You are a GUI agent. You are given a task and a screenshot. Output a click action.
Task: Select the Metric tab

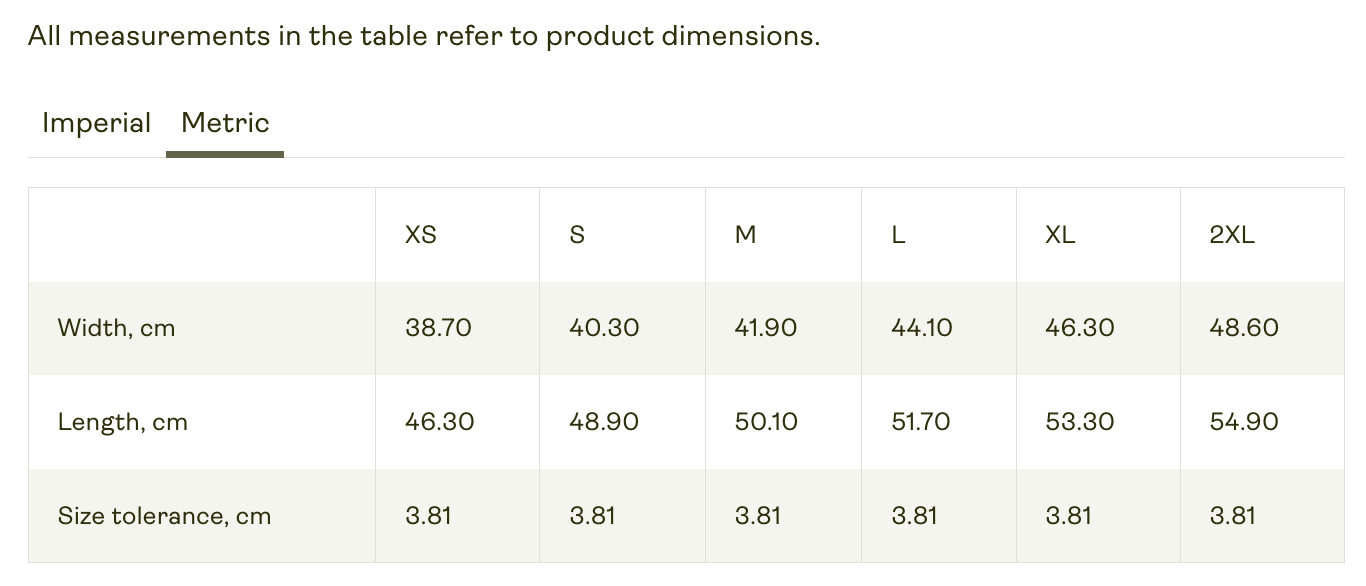[225, 123]
